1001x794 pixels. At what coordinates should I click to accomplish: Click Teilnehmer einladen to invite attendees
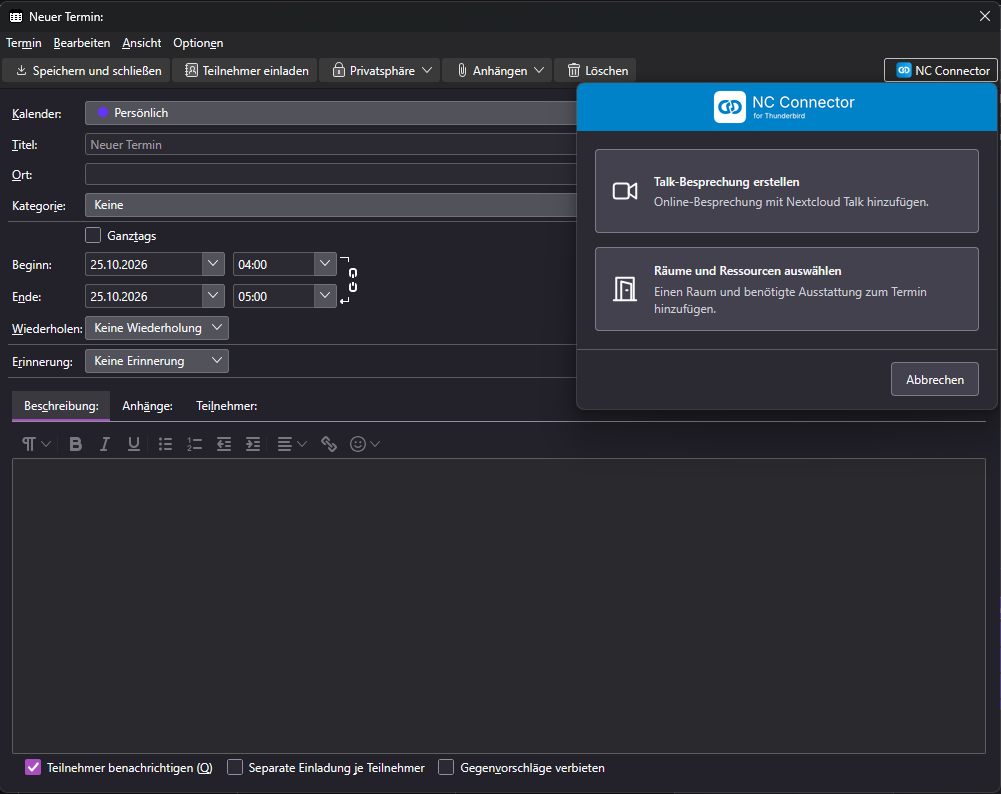click(246, 70)
